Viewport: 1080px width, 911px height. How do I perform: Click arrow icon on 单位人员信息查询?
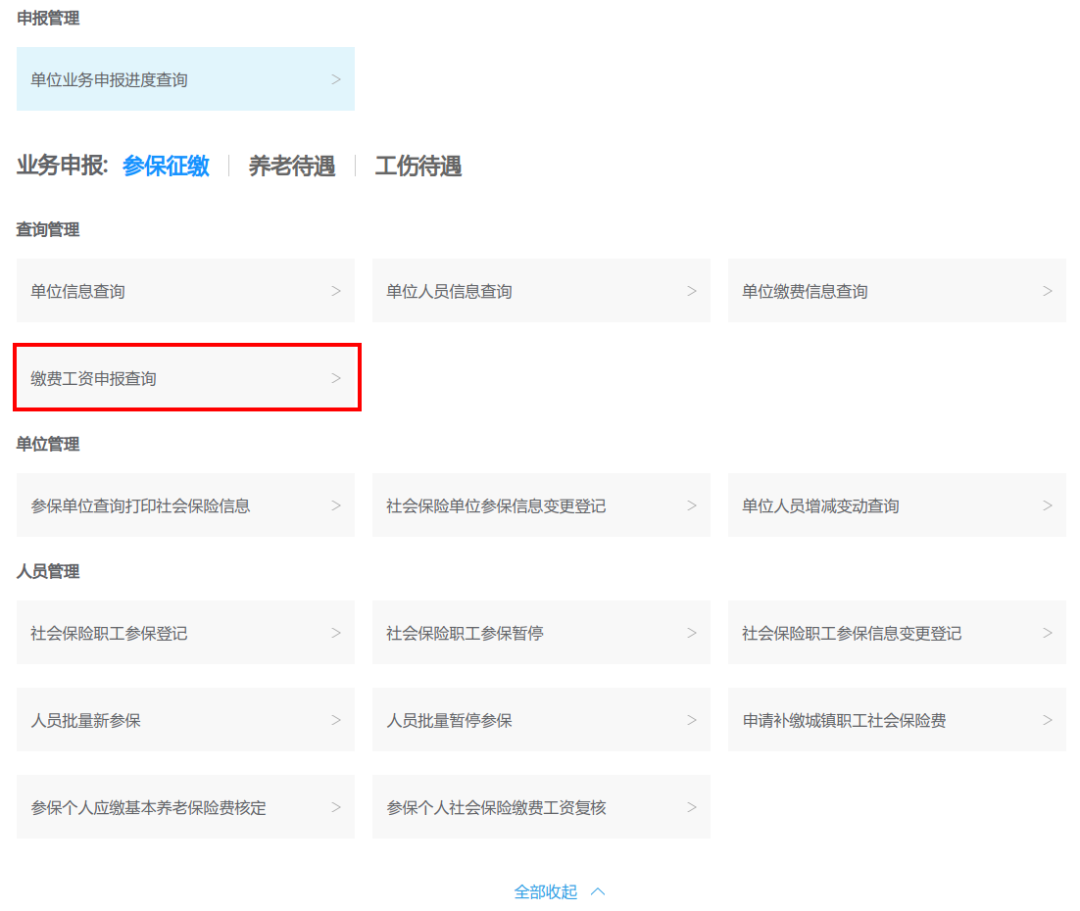click(692, 291)
